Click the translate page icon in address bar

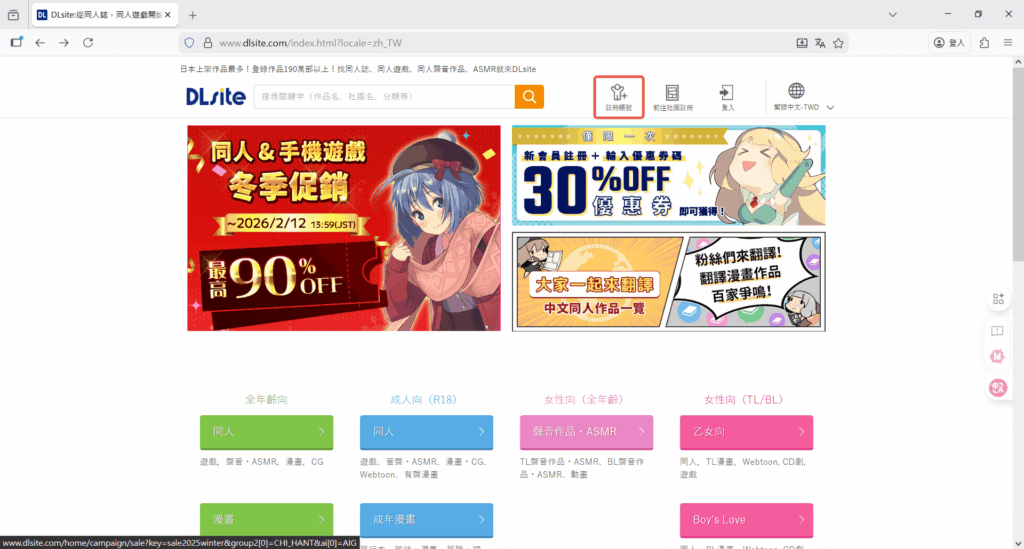pyautogui.click(x=820, y=43)
